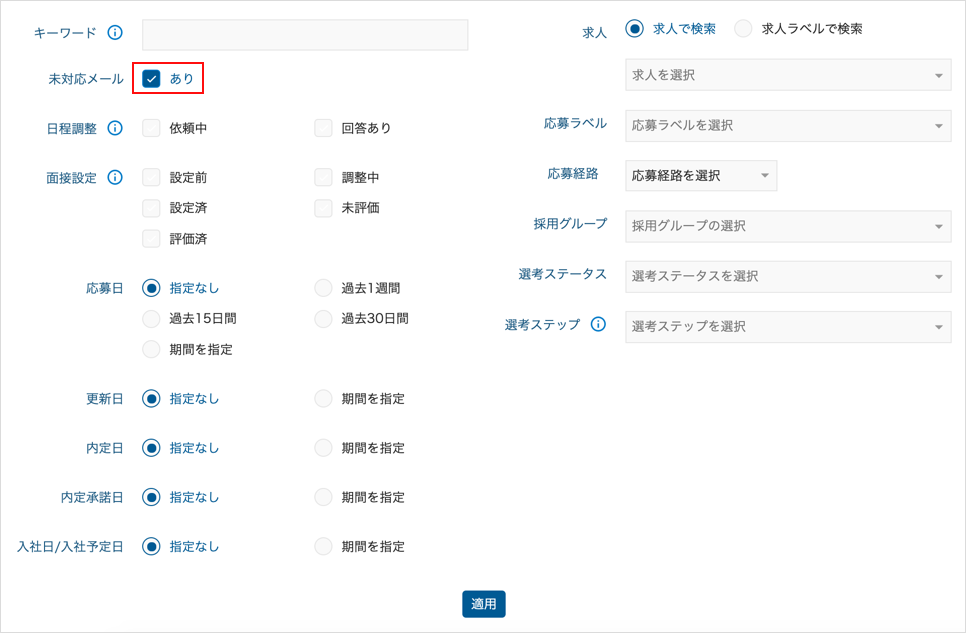Switch to 求人ラベルで検索 radio option
Viewport: 966px width, 633px height.
point(743,28)
